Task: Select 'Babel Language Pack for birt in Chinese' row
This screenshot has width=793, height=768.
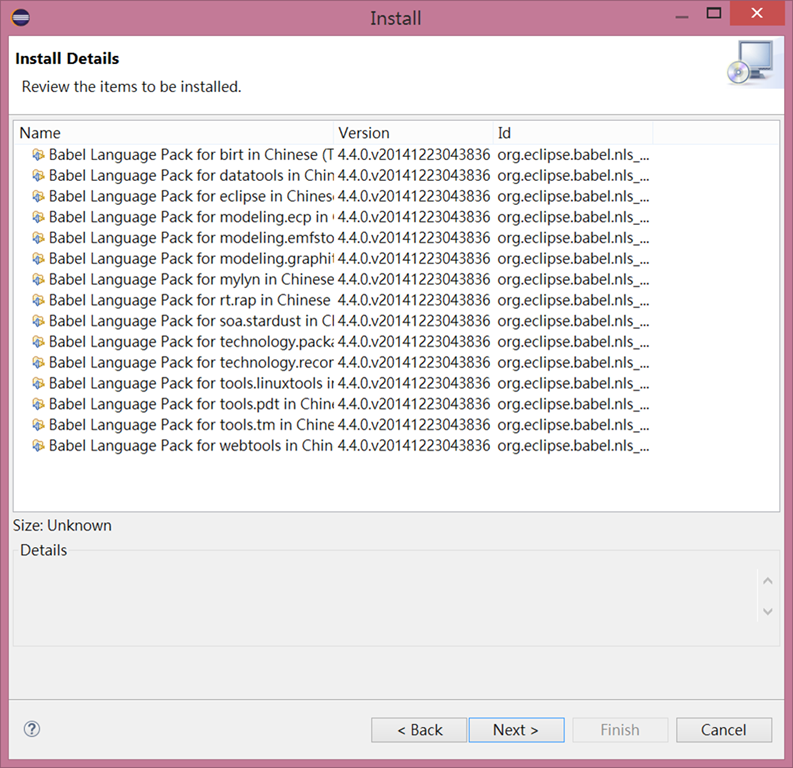Action: tap(192, 155)
